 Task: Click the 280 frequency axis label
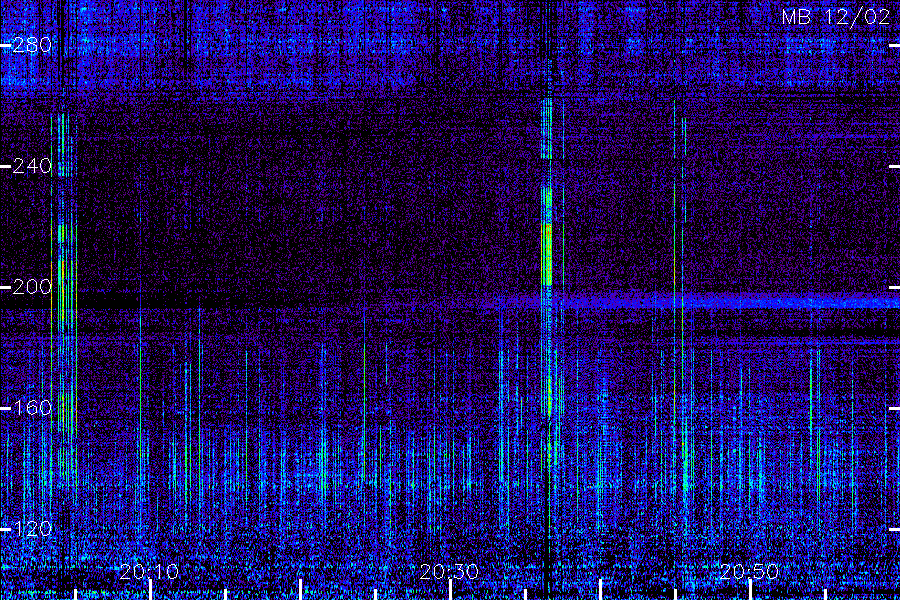click(32, 45)
